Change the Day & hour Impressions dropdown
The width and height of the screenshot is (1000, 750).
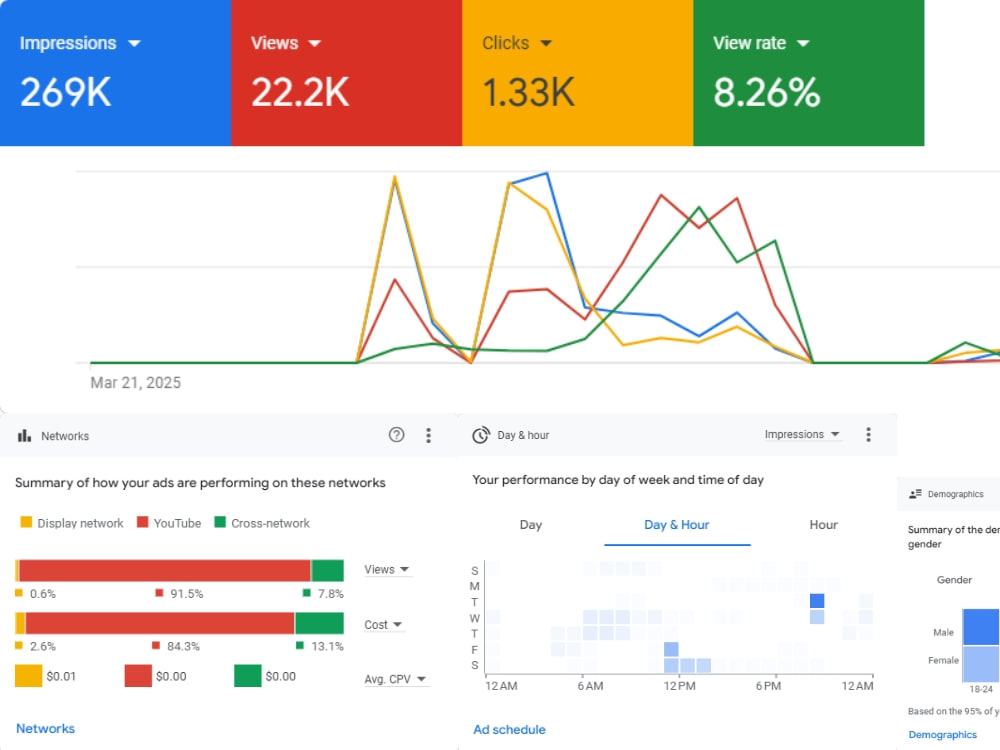pos(802,434)
